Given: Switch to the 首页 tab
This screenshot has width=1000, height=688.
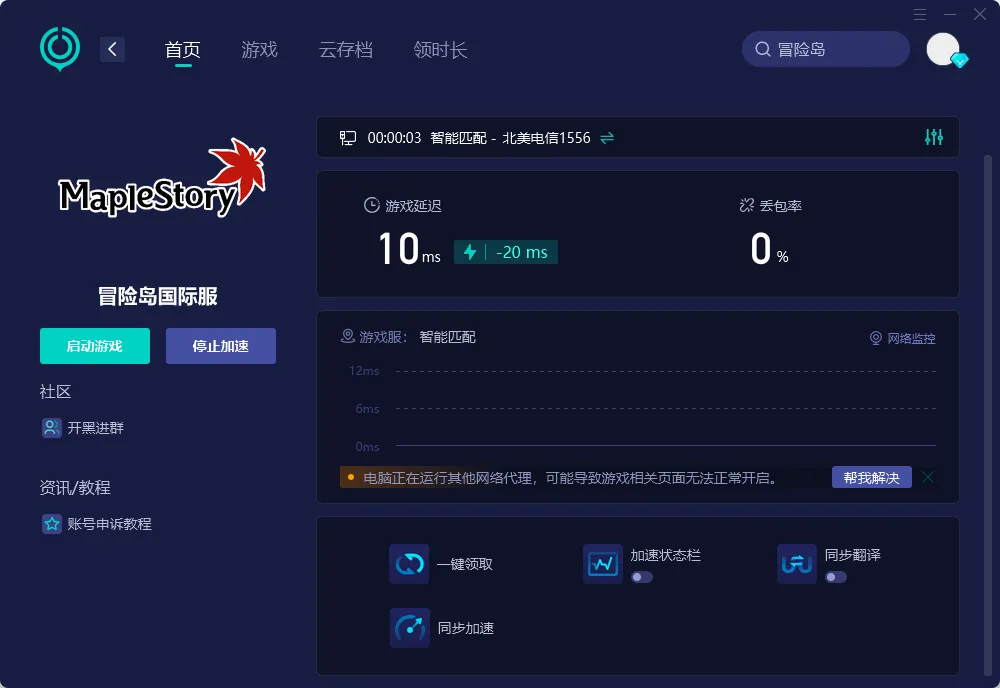Looking at the screenshot, I should [x=183, y=50].
